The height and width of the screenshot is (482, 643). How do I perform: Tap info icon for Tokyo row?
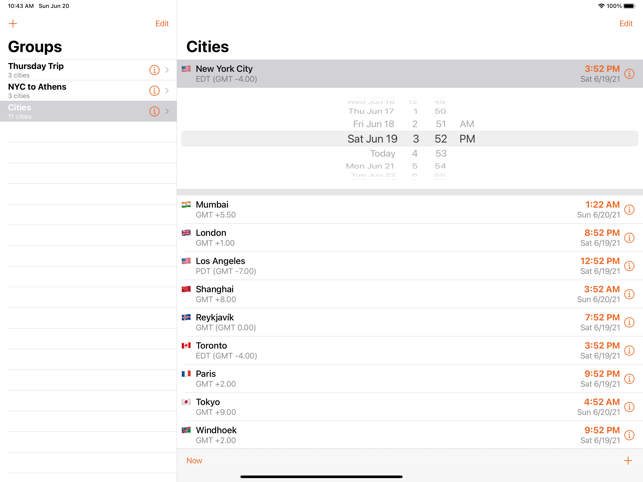click(629, 407)
